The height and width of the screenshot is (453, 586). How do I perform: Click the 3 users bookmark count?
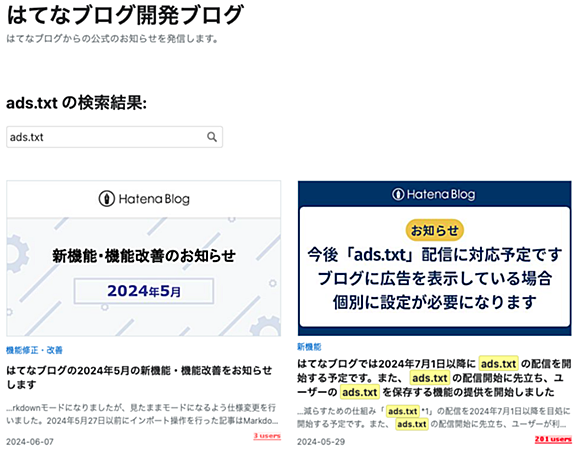pyautogui.click(x=267, y=436)
